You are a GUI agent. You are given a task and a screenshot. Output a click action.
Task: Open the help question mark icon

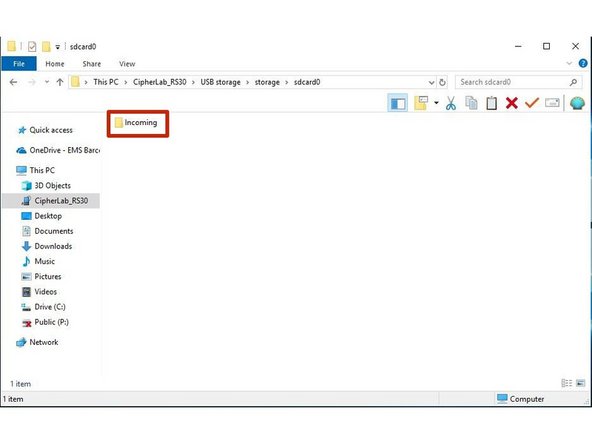[x=583, y=63]
